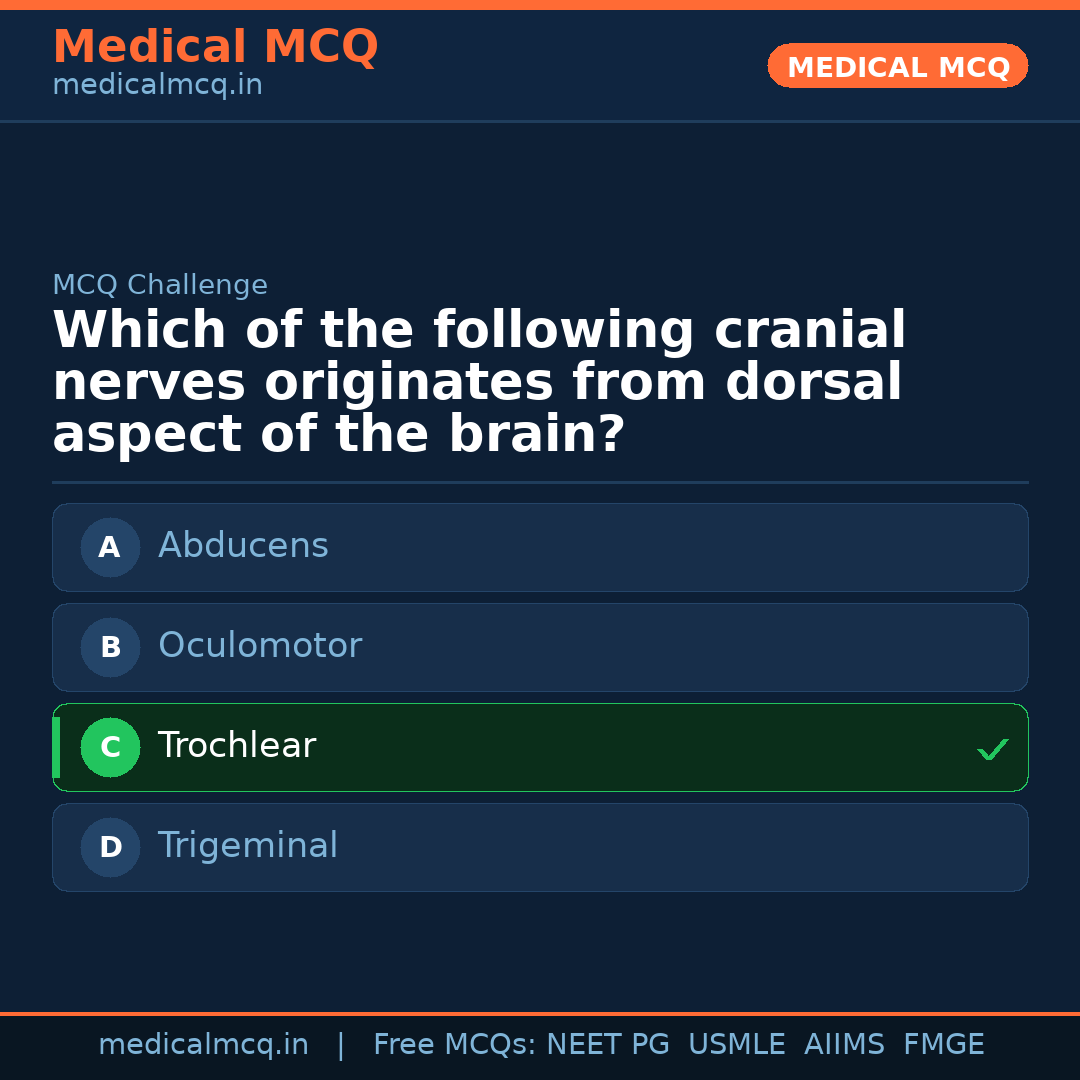Open the MCQ Challenge section label

[160, 285]
